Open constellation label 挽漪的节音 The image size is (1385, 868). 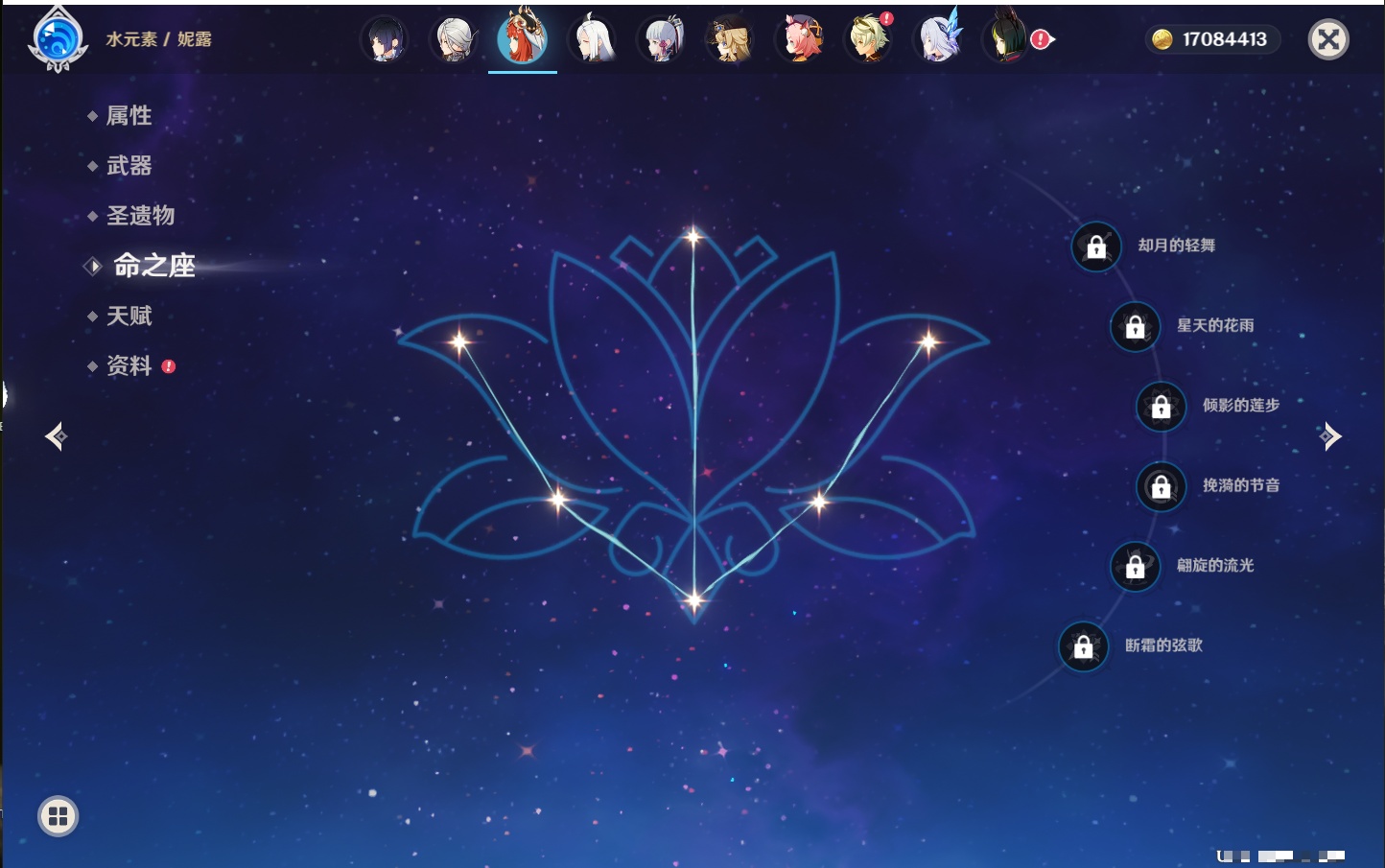point(1241,485)
